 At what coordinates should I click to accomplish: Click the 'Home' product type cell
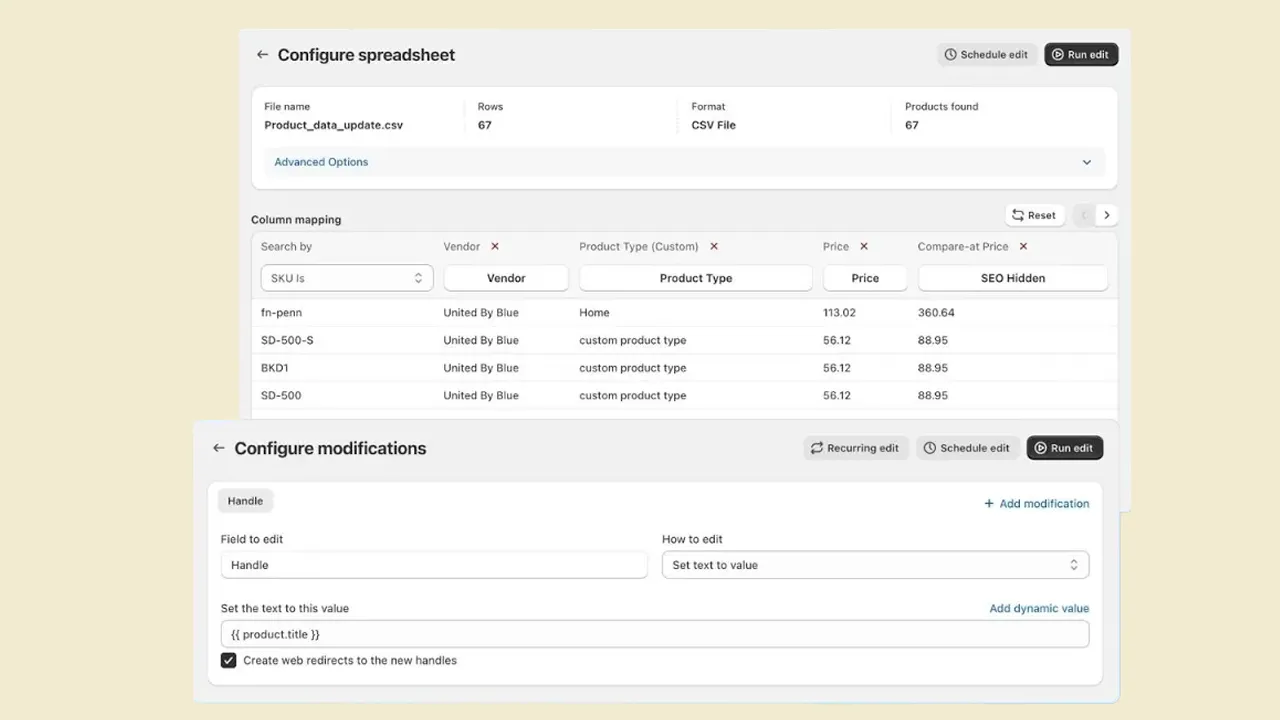tap(594, 313)
